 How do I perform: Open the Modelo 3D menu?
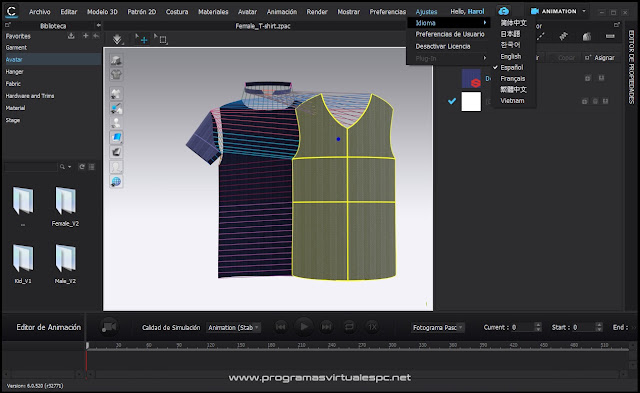point(102,12)
